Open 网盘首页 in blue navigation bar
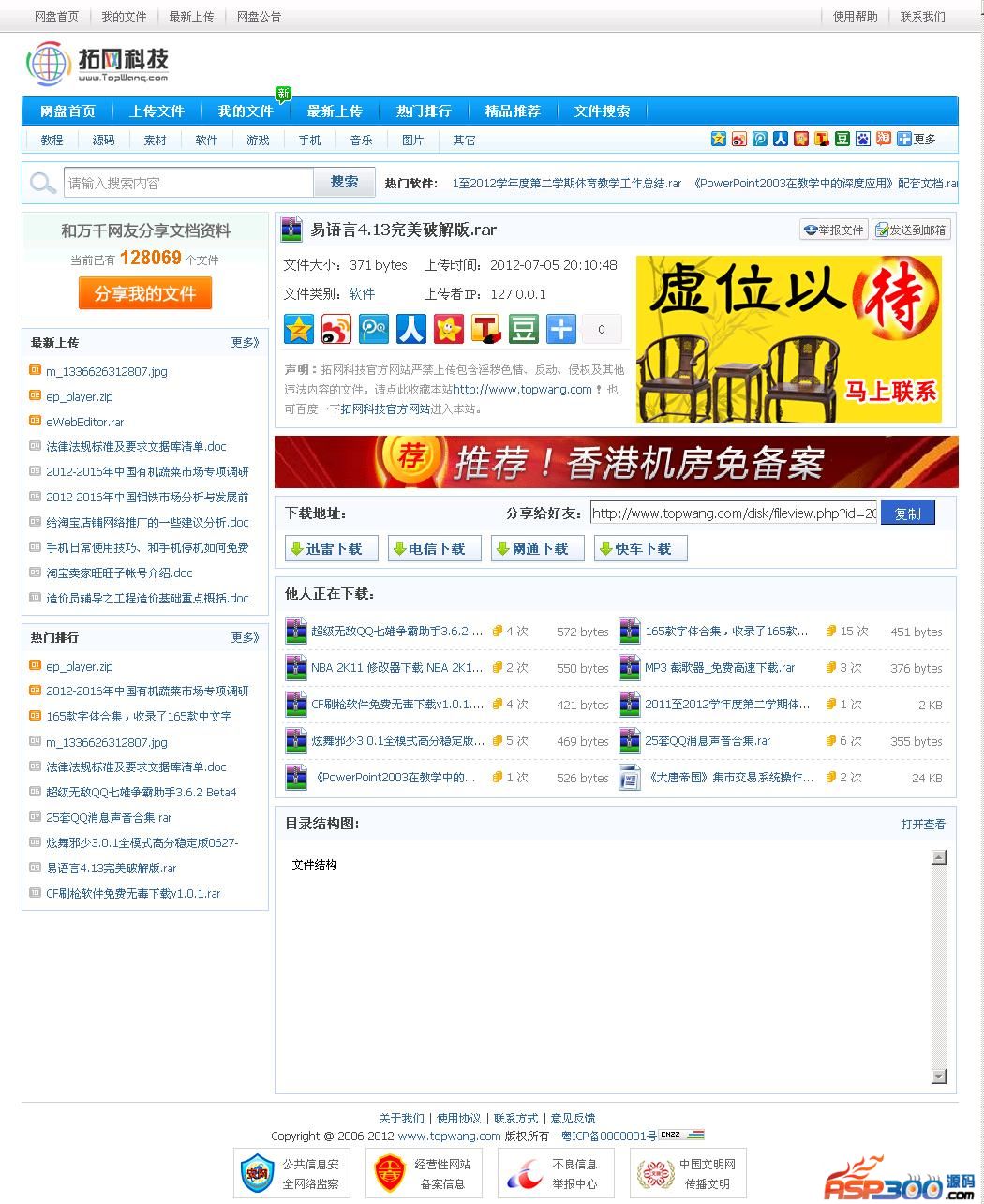The width and height of the screenshot is (984, 1204). [67, 111]
